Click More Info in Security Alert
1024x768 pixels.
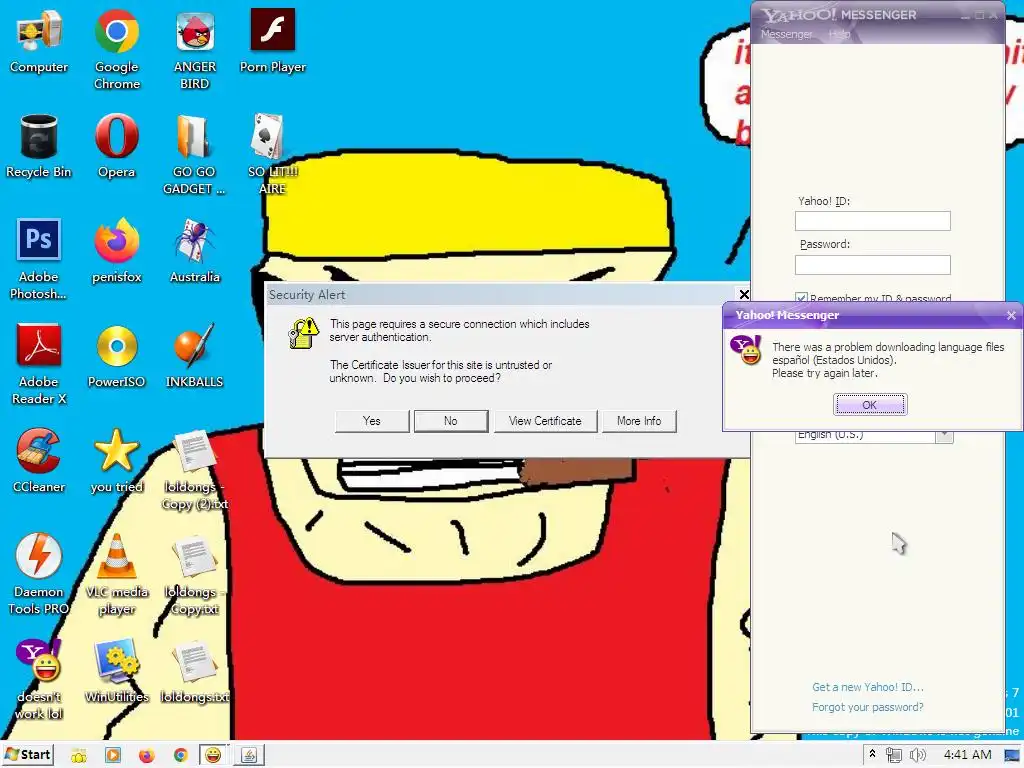pos(639,421)
